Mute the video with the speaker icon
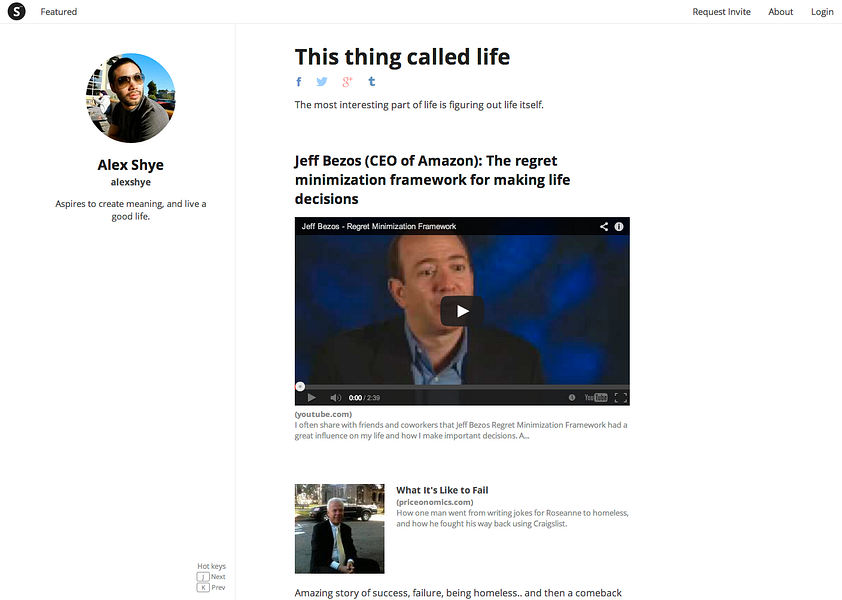Image resolution: width=842 pixels, height=600 pixels. click(x=335, y=397)
